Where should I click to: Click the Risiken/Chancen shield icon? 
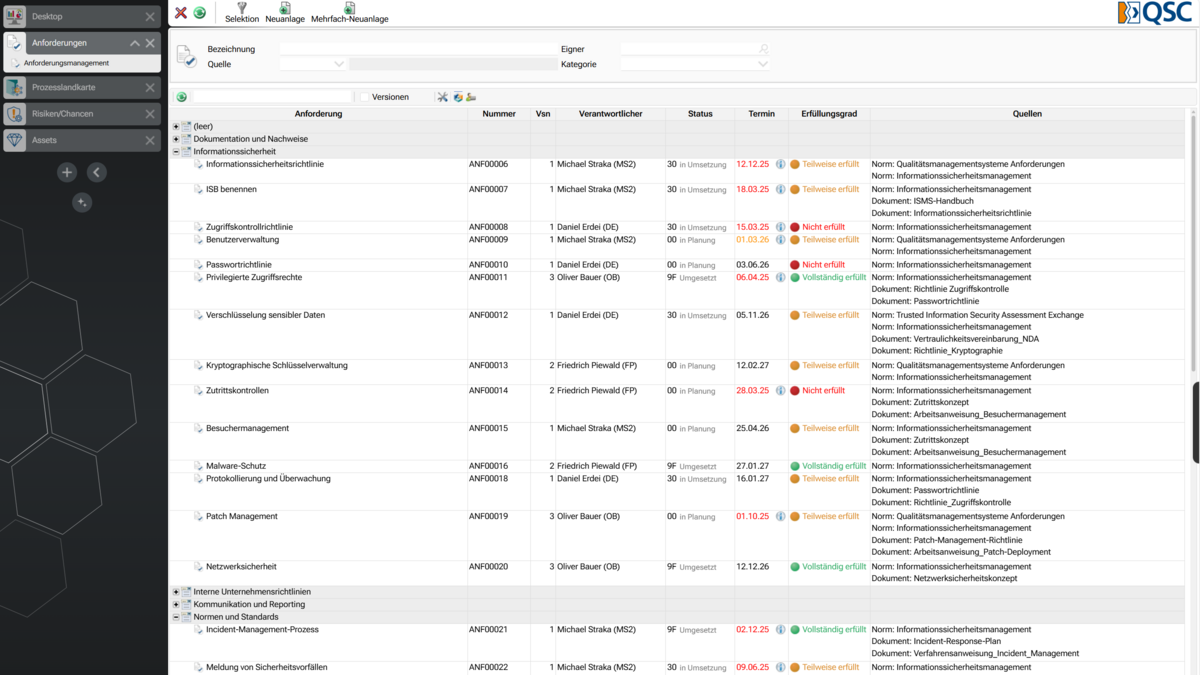click(14, 114)
